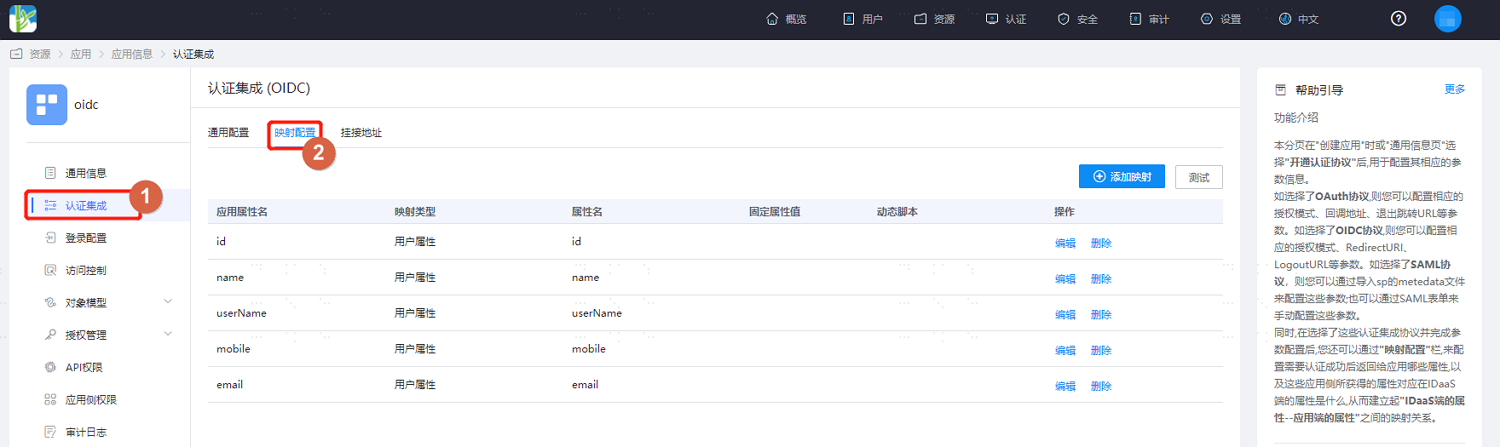This screenshot has width=1500, height=447.
Task: Click the API权限 sidebar icon
Action: [x=50, y=367]
